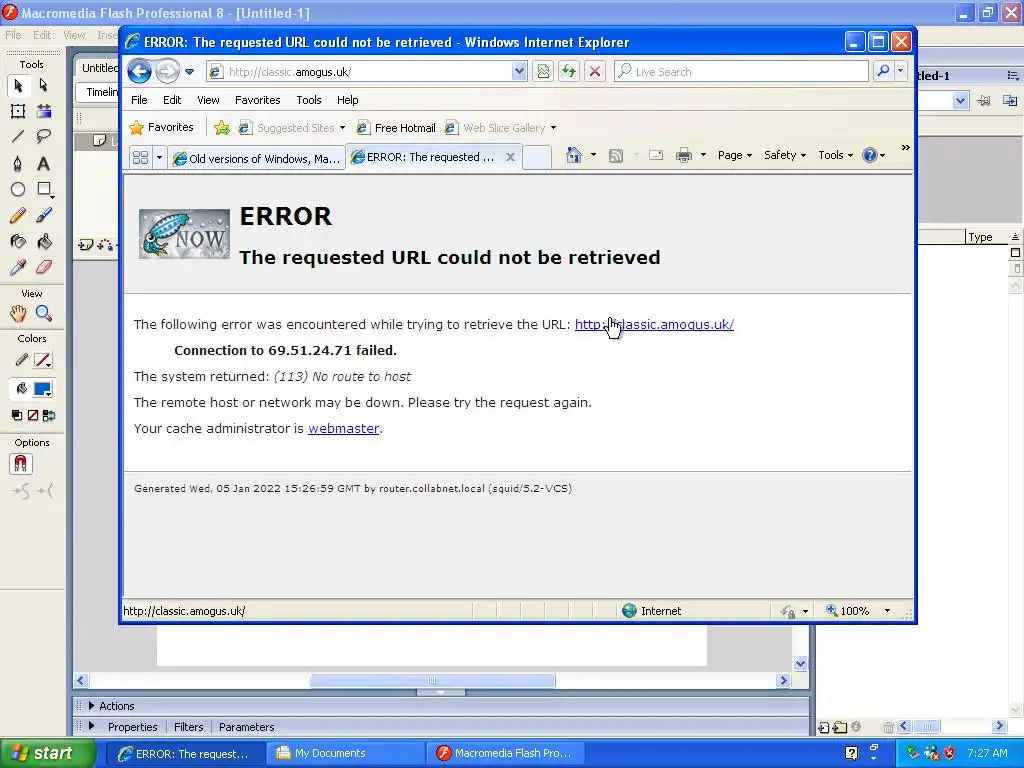Open the address bar URL dropdown
Screen dimensions: 1024x768
pyautogui.click(x=519, y=71)
